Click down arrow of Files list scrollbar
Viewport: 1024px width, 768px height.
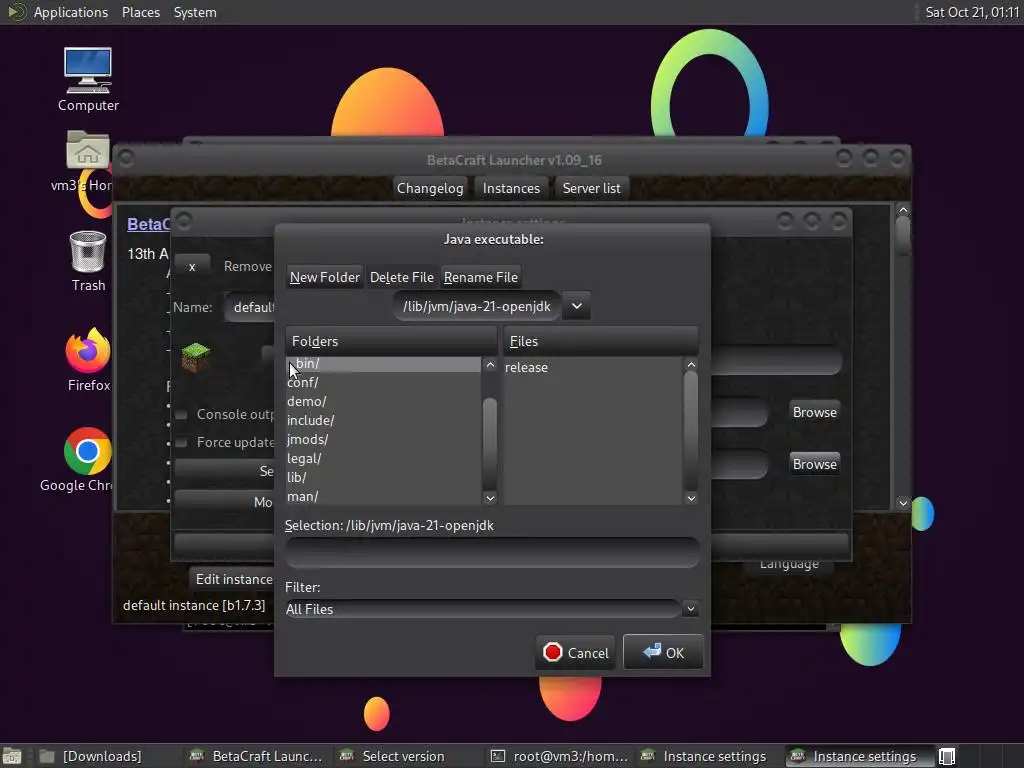(691, 498)
